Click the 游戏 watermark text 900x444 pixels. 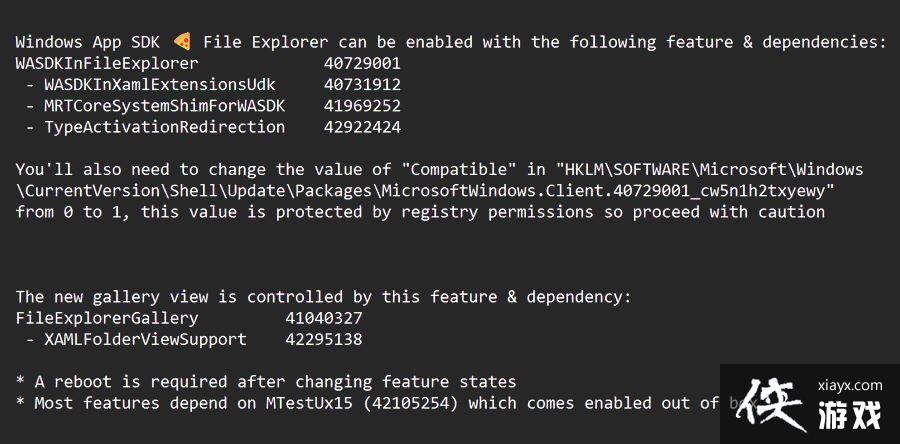click(849, 412)
